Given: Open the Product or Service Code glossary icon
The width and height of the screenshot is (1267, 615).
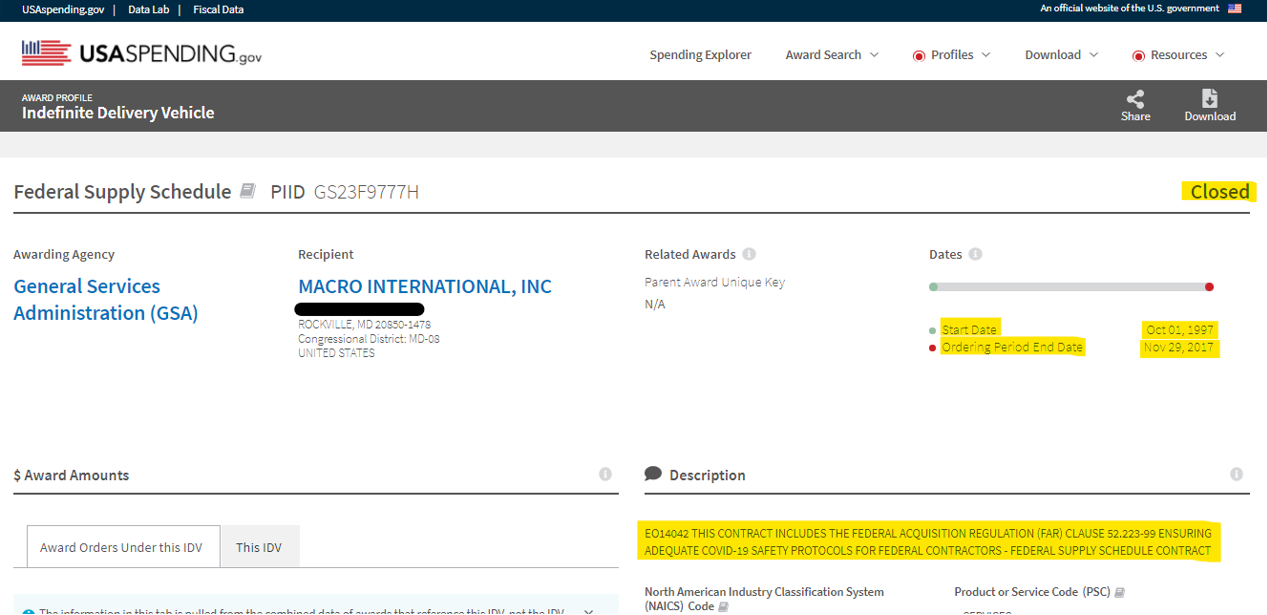Looking at the screenshot, I should click(1120, 592).
